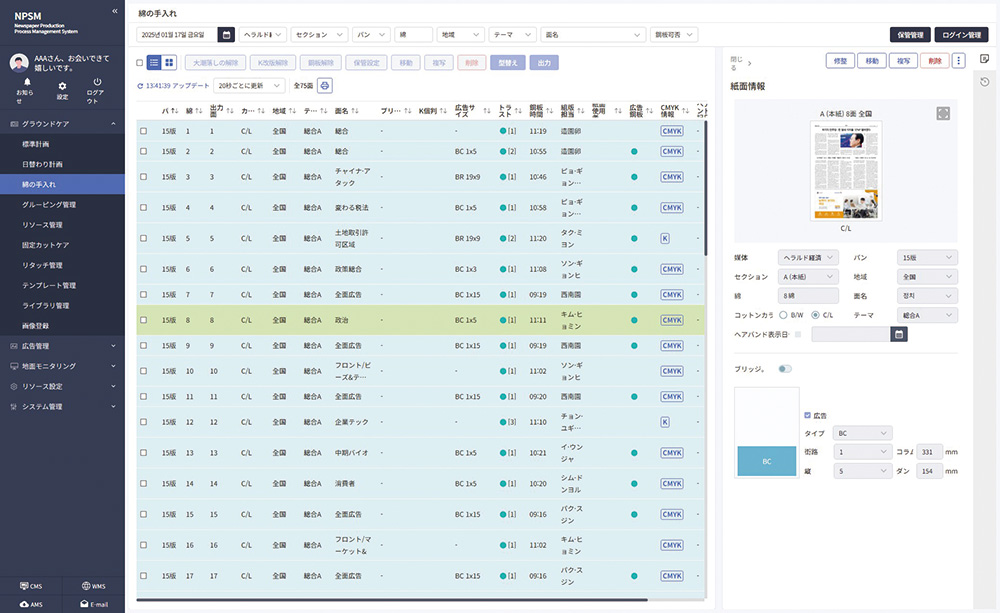Click the 型替え button
This screenshot has height=613, width=1000.
point(508,63)
